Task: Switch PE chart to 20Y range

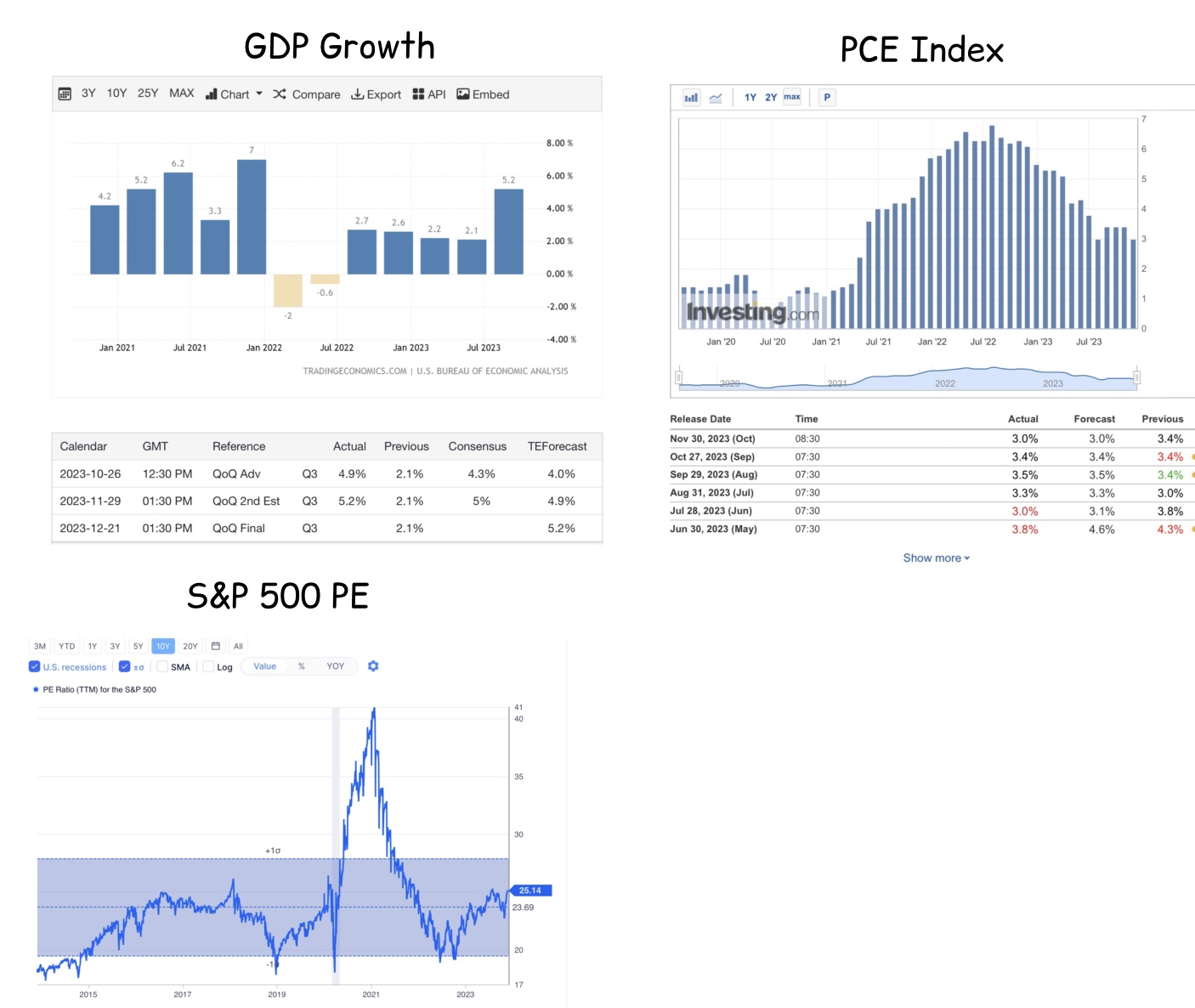Action: click(190, 646)
